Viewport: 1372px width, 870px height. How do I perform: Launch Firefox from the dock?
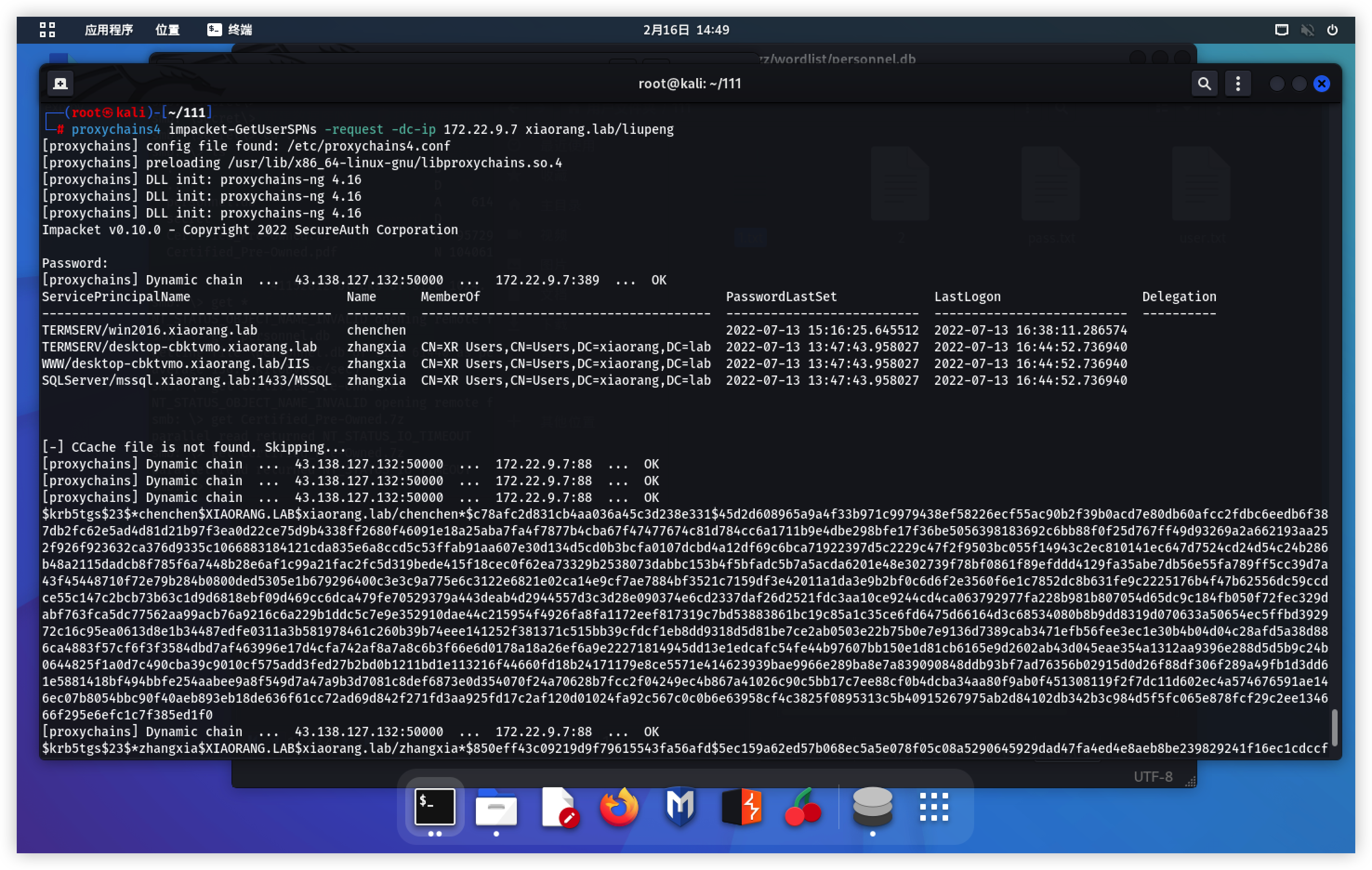(620, 807)
